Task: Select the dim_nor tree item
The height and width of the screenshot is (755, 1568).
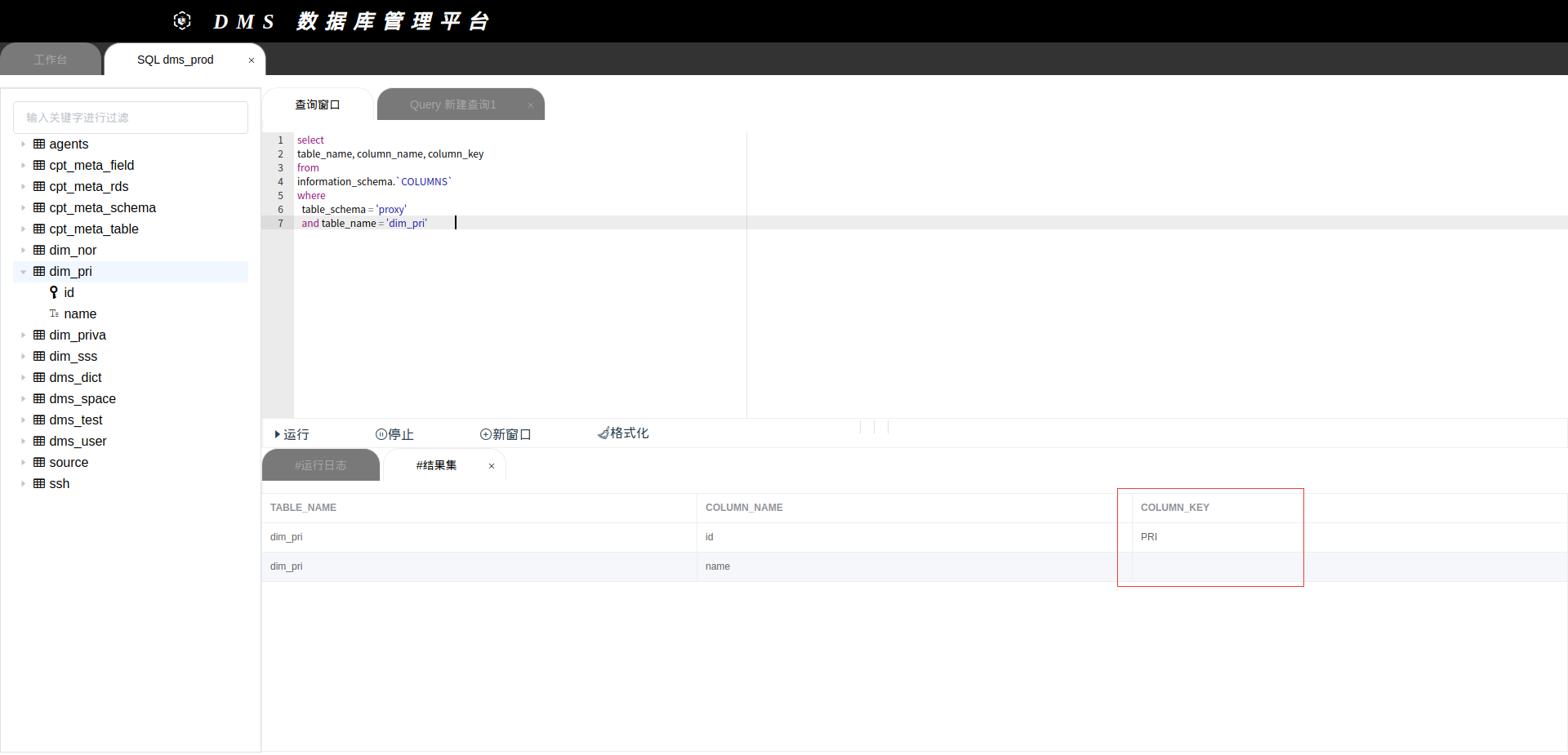Action: pyautogui.click(x=131, y=250)
